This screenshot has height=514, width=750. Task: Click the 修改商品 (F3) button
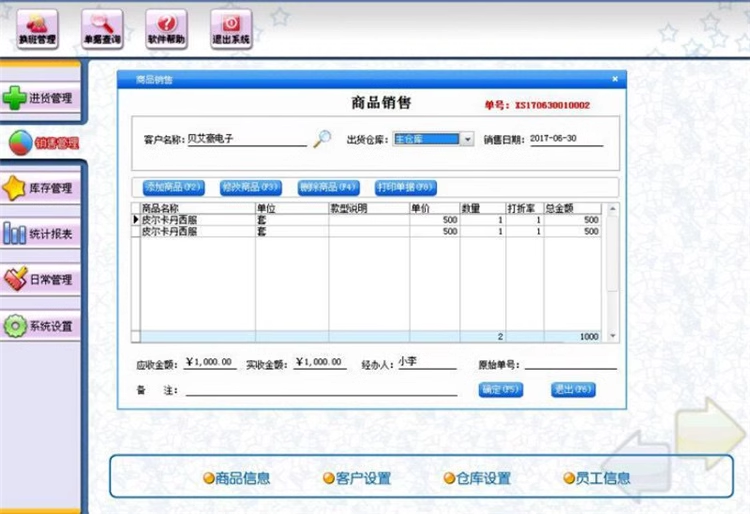coord(251,187)
